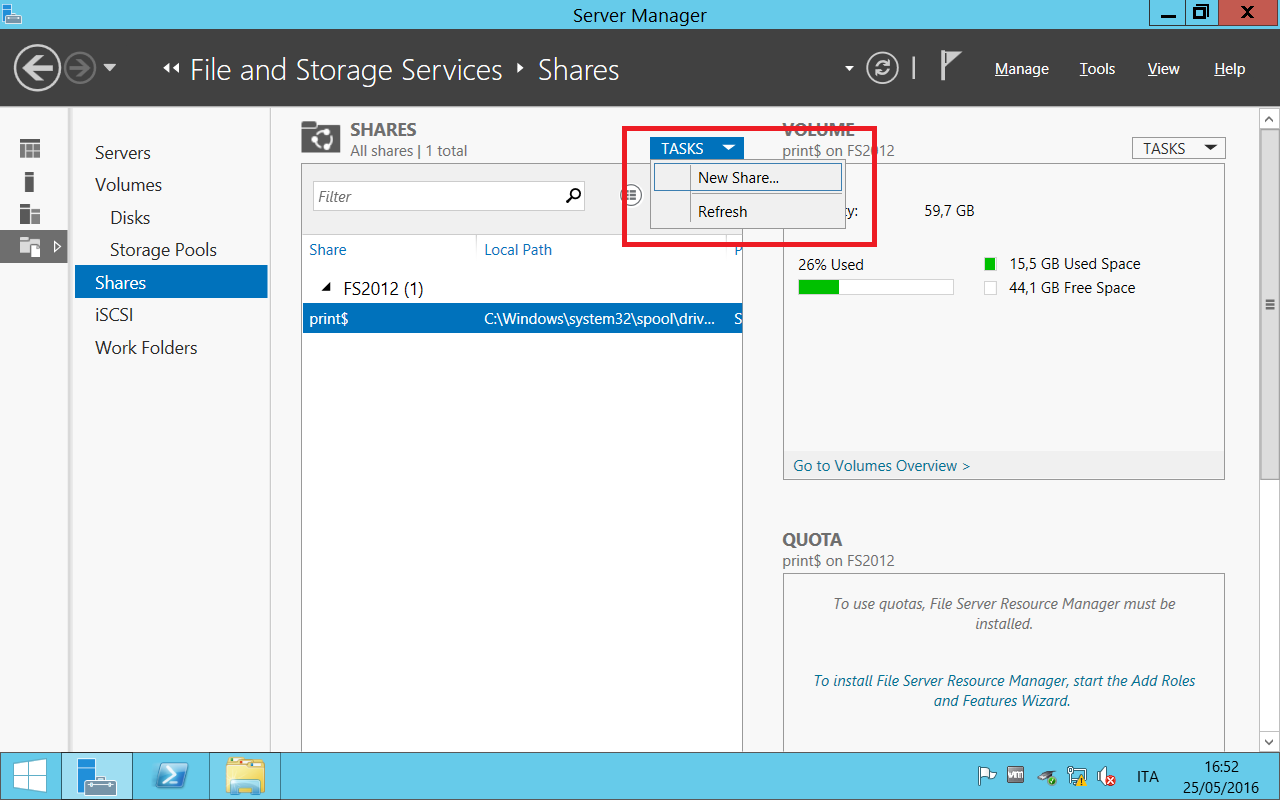Click into the Filter text box
The image size is (1280, 800).
(x=438, y=197)
